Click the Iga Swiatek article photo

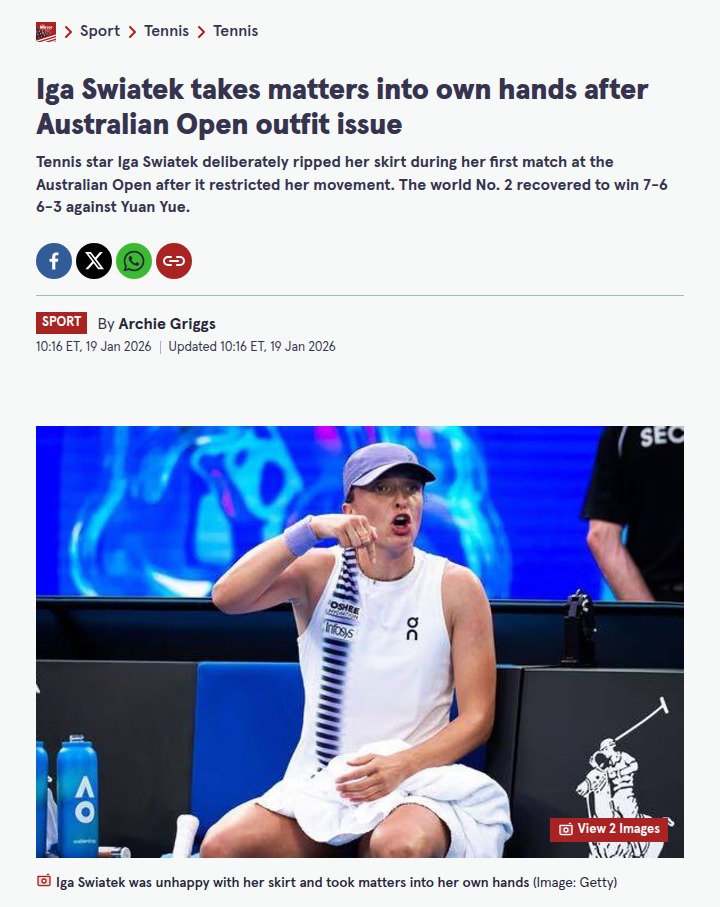pos(360,641)
